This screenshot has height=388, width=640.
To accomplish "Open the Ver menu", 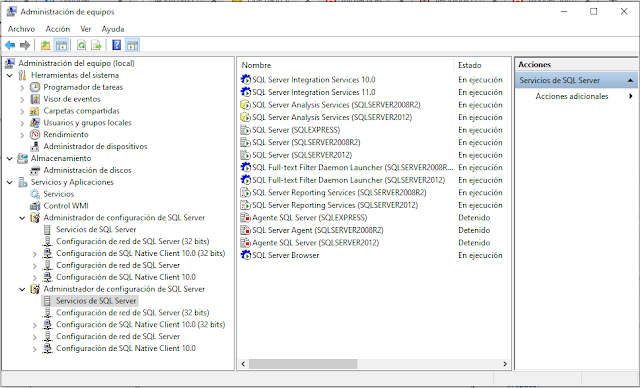I will [x=85, y=29].
